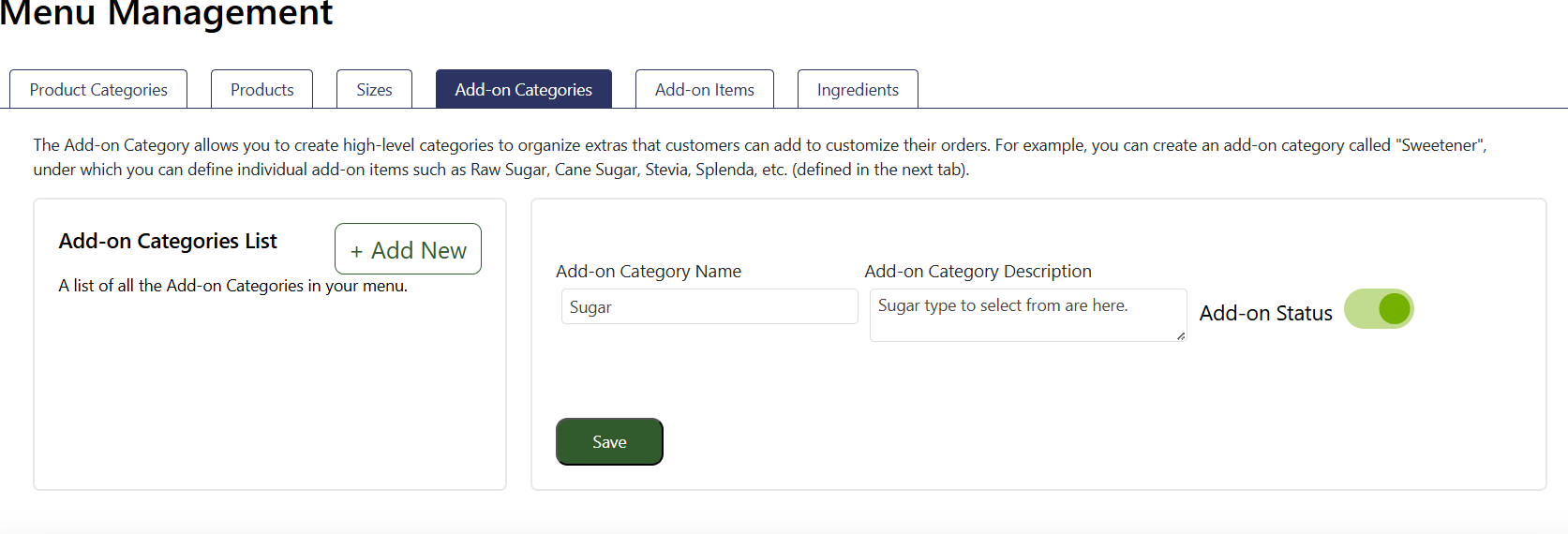This screenshot has height=534, width=1568.
Task: Switch to the Ingredients tab
Action: (x=858, y=90)
